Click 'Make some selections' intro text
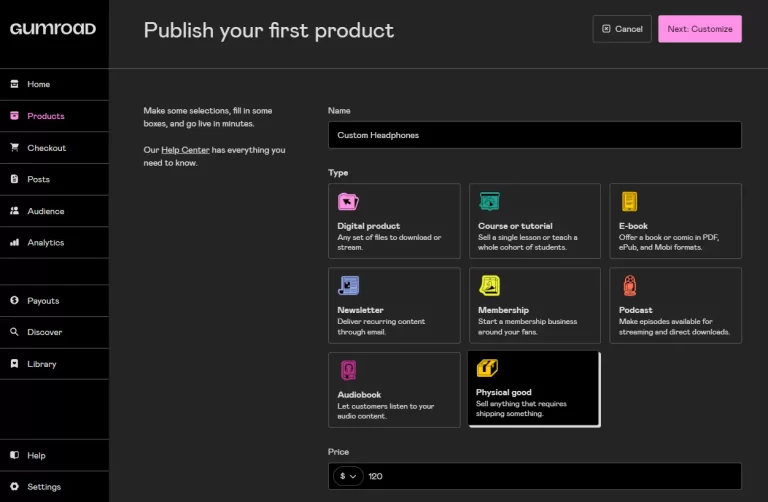The width and height of the screenshot is (768, 502). 208,117
